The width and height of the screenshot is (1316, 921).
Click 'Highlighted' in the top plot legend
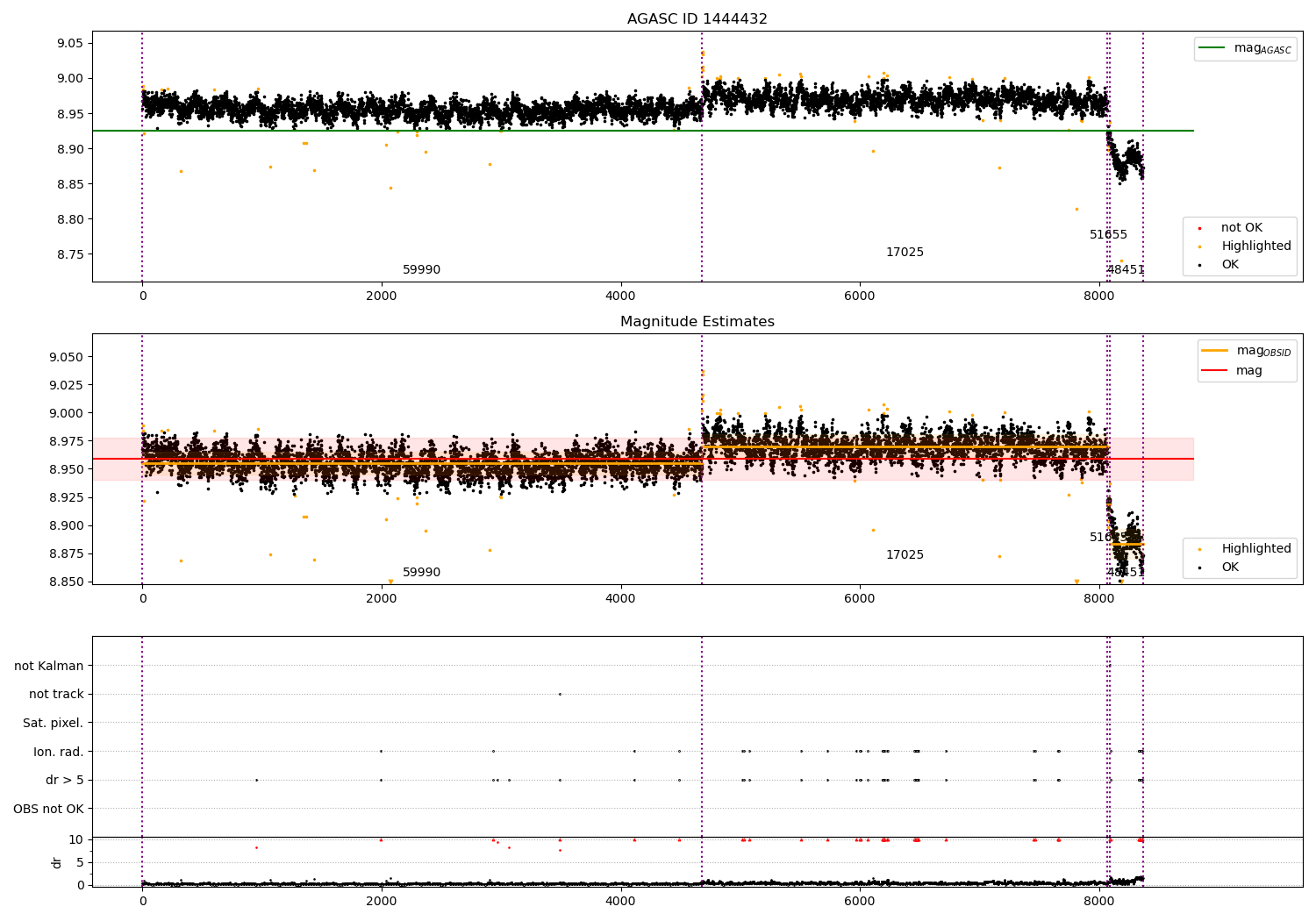1256,246
